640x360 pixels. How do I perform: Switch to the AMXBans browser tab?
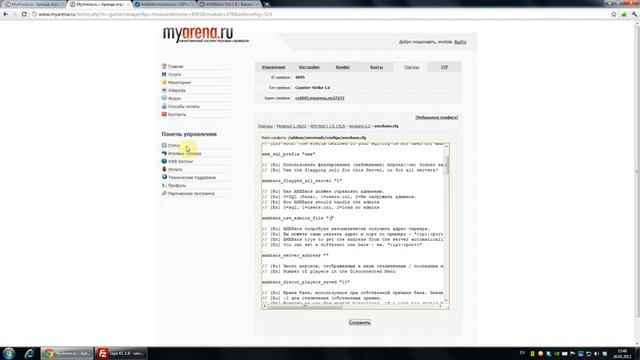click(x=230, y=4)
